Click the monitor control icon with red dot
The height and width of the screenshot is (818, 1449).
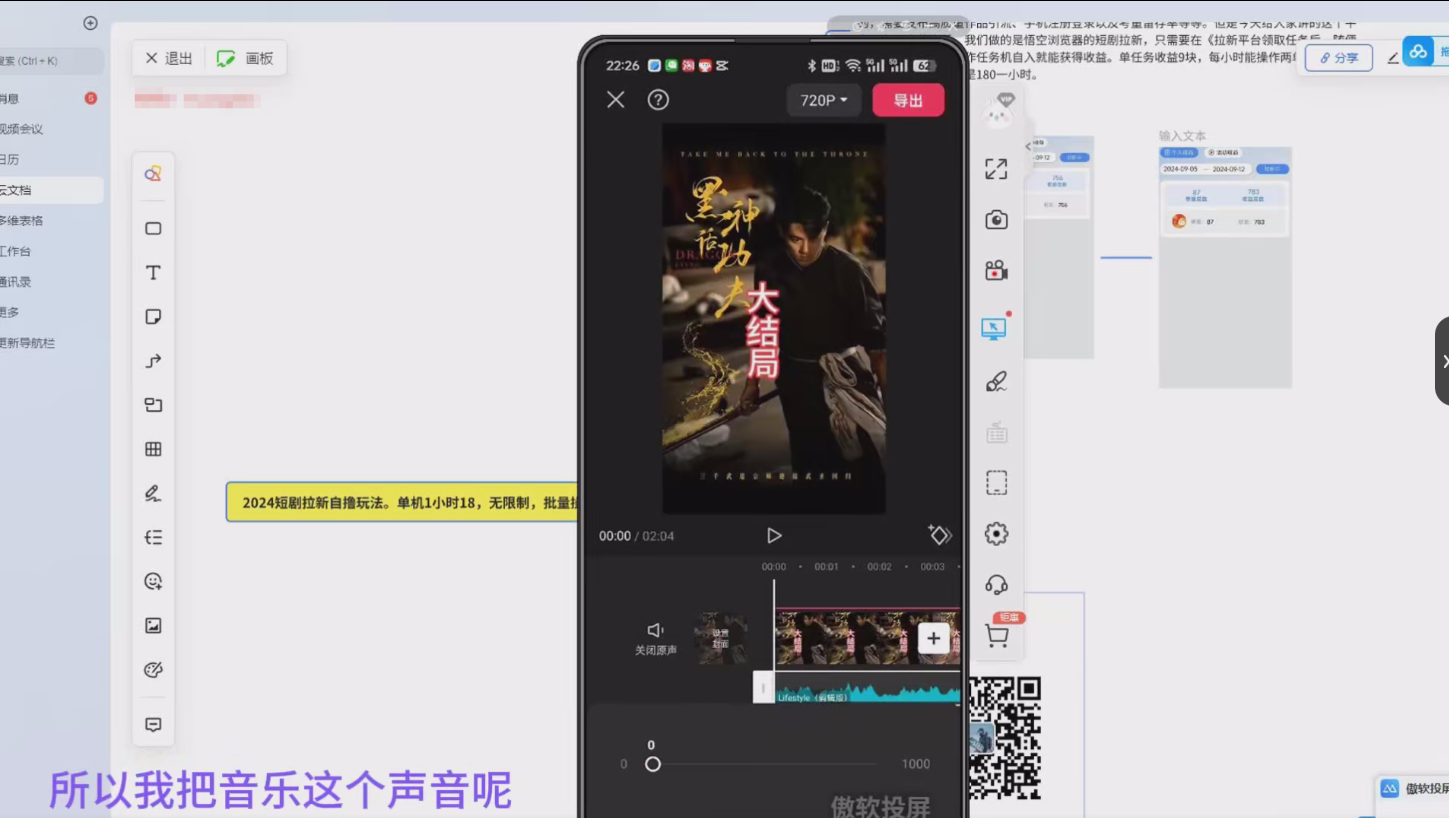click(995, 328)
